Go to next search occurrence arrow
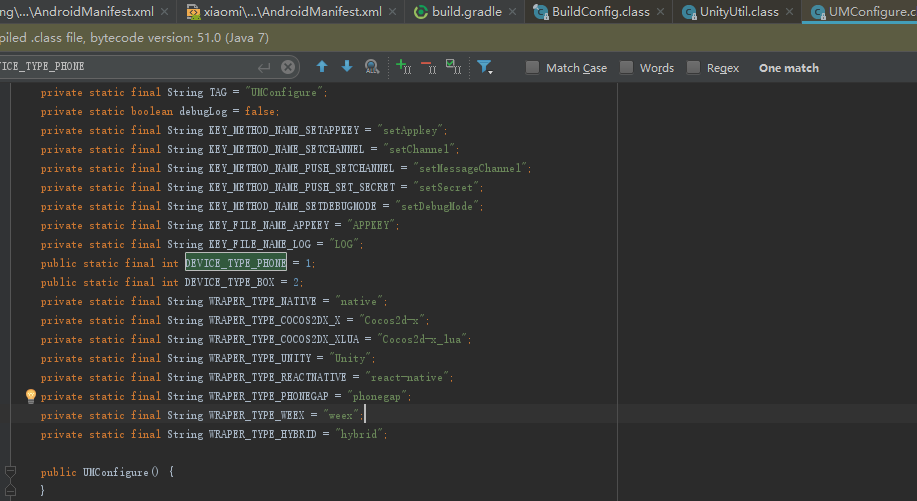 click(x=347, y=67)
